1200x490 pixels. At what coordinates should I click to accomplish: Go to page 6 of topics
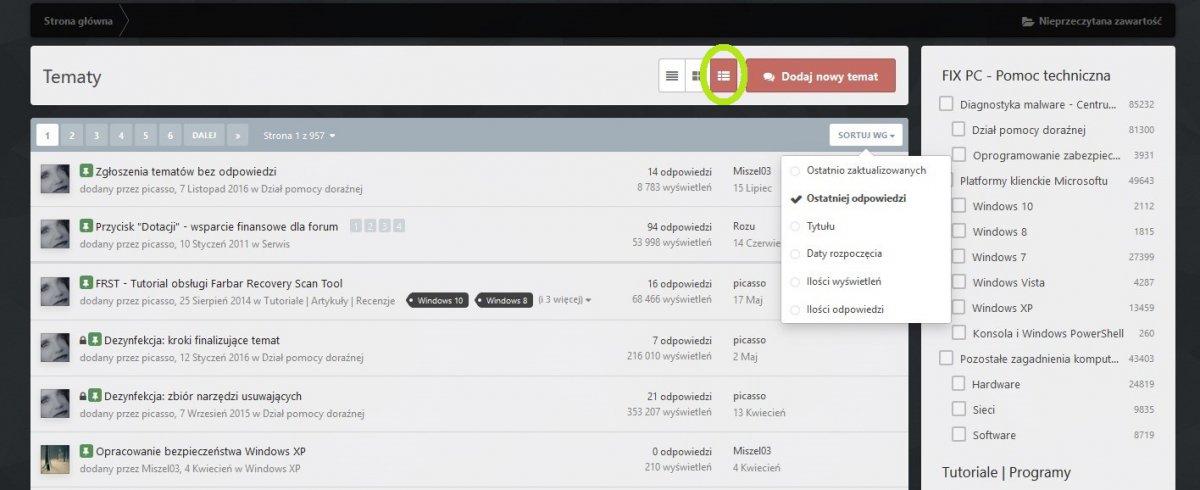point(170,135)
